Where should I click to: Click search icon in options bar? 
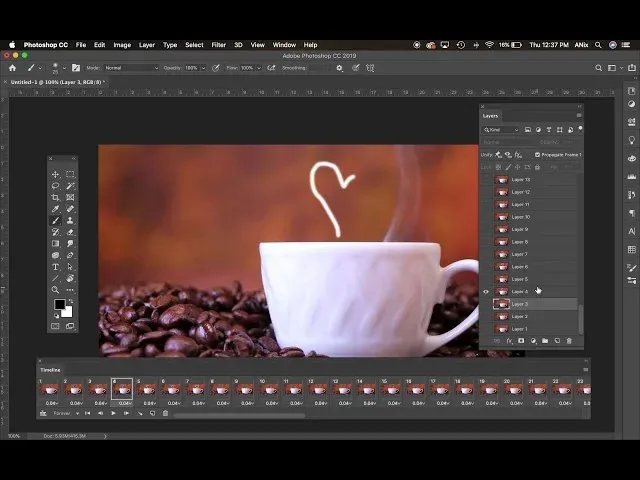pos(598,68)
